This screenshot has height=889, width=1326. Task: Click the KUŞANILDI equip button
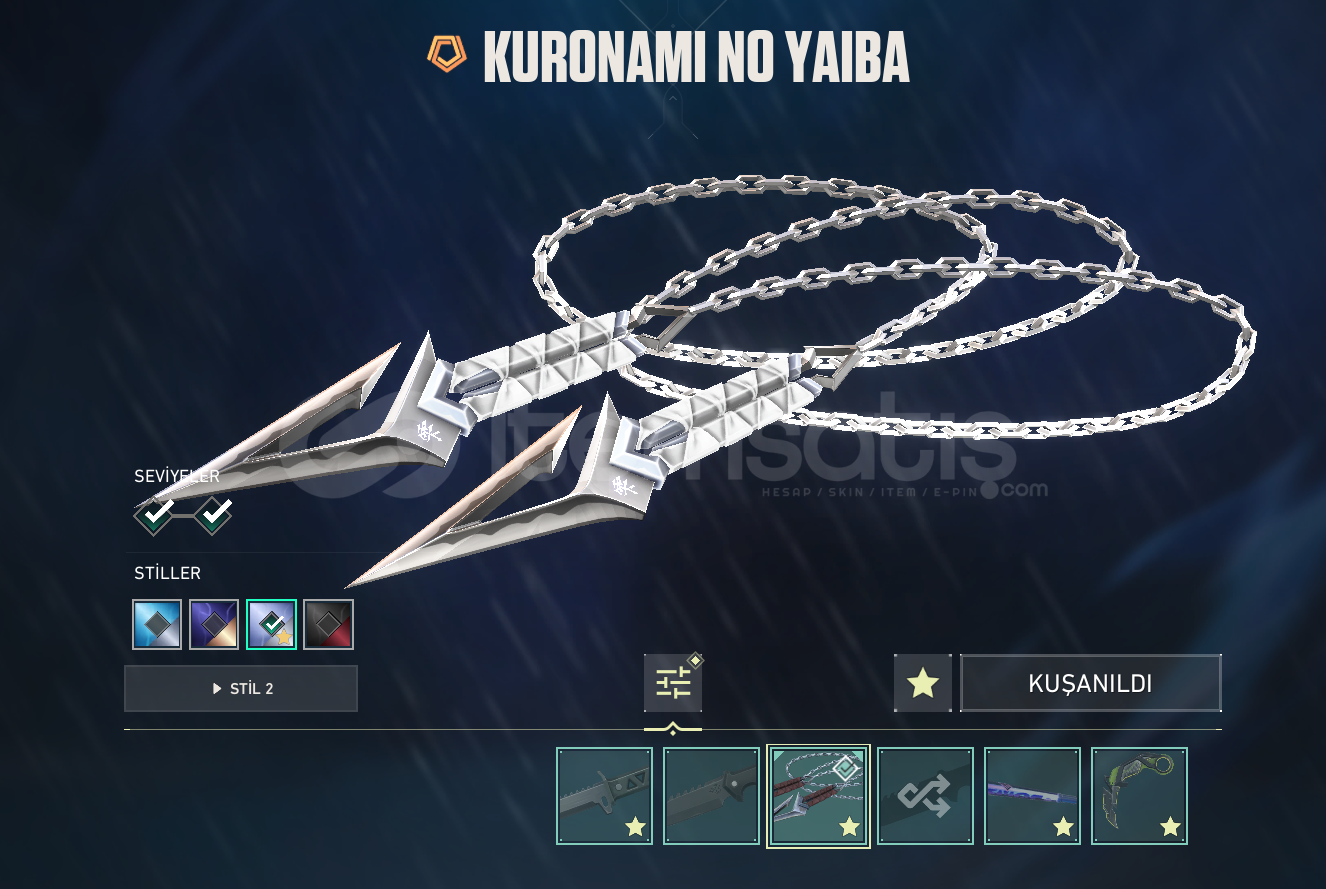1091,683
